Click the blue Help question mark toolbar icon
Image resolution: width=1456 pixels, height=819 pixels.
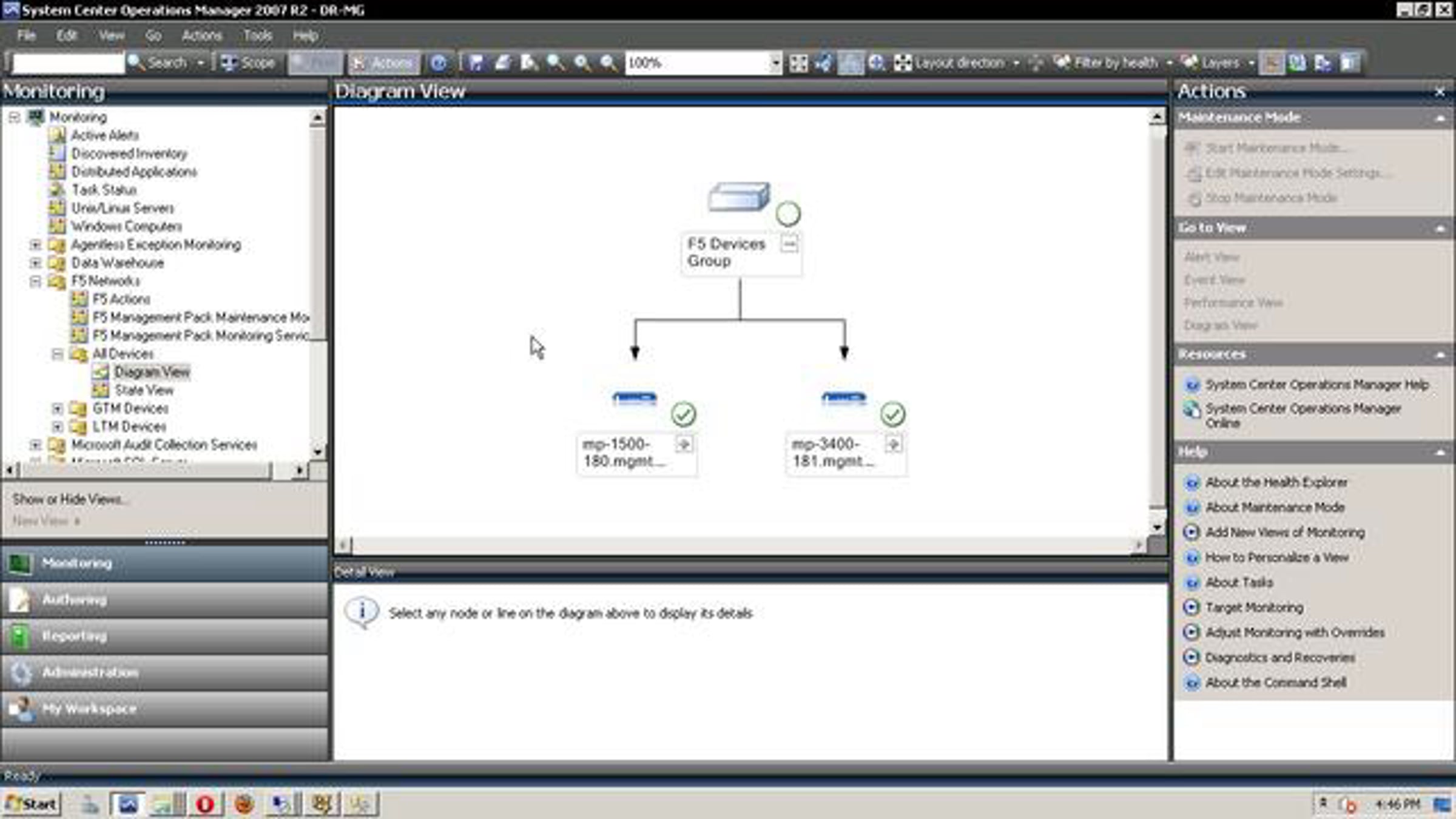[439, 62]
